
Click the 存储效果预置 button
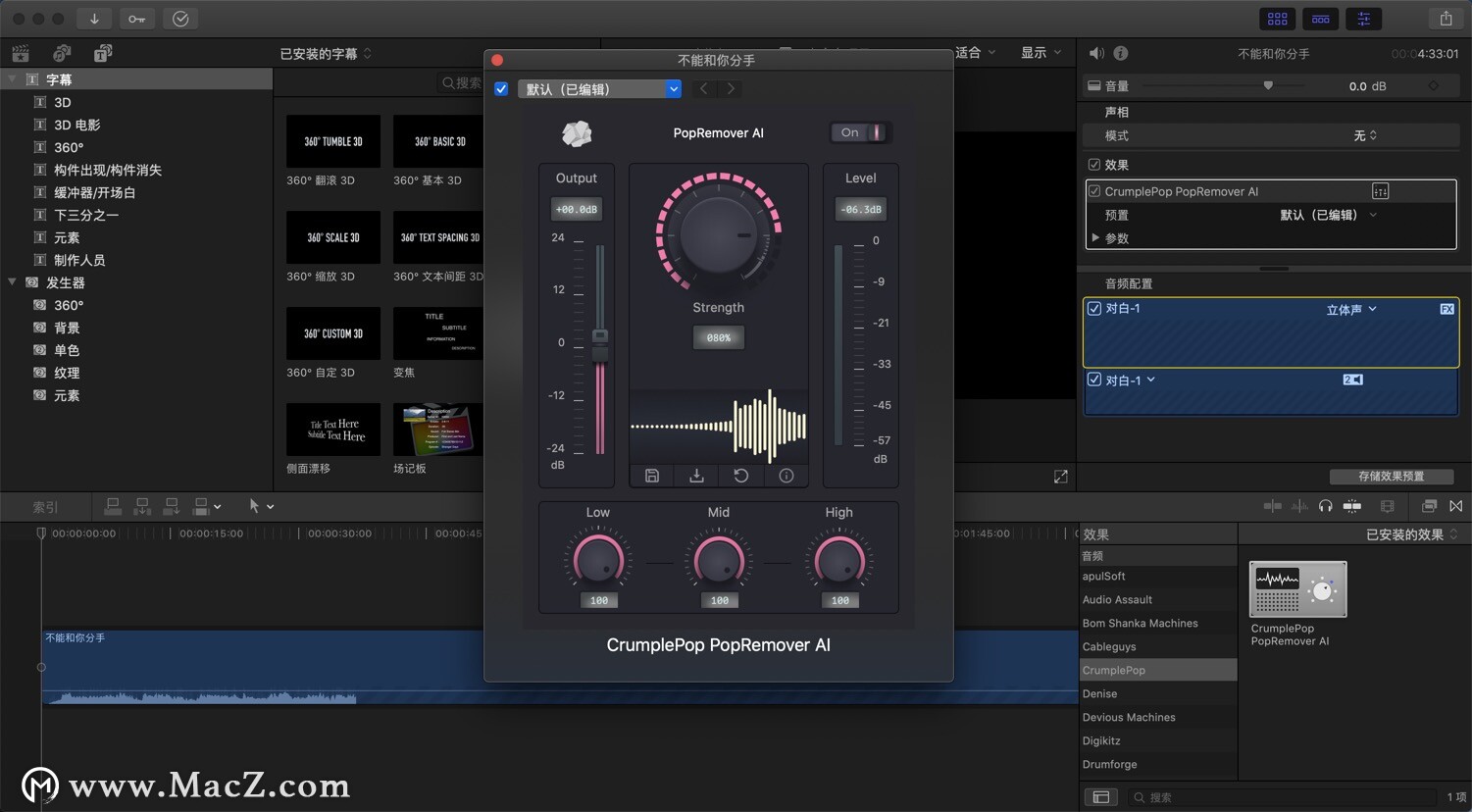pos(1391,477)
